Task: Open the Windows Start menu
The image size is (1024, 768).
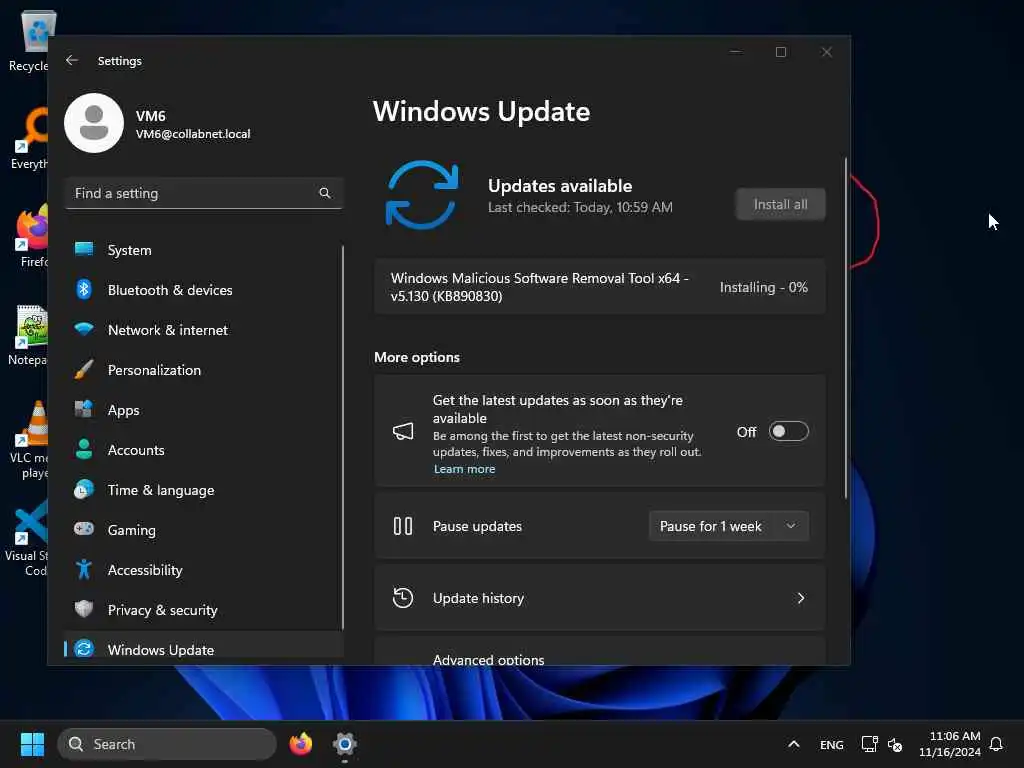Action: 32,744
